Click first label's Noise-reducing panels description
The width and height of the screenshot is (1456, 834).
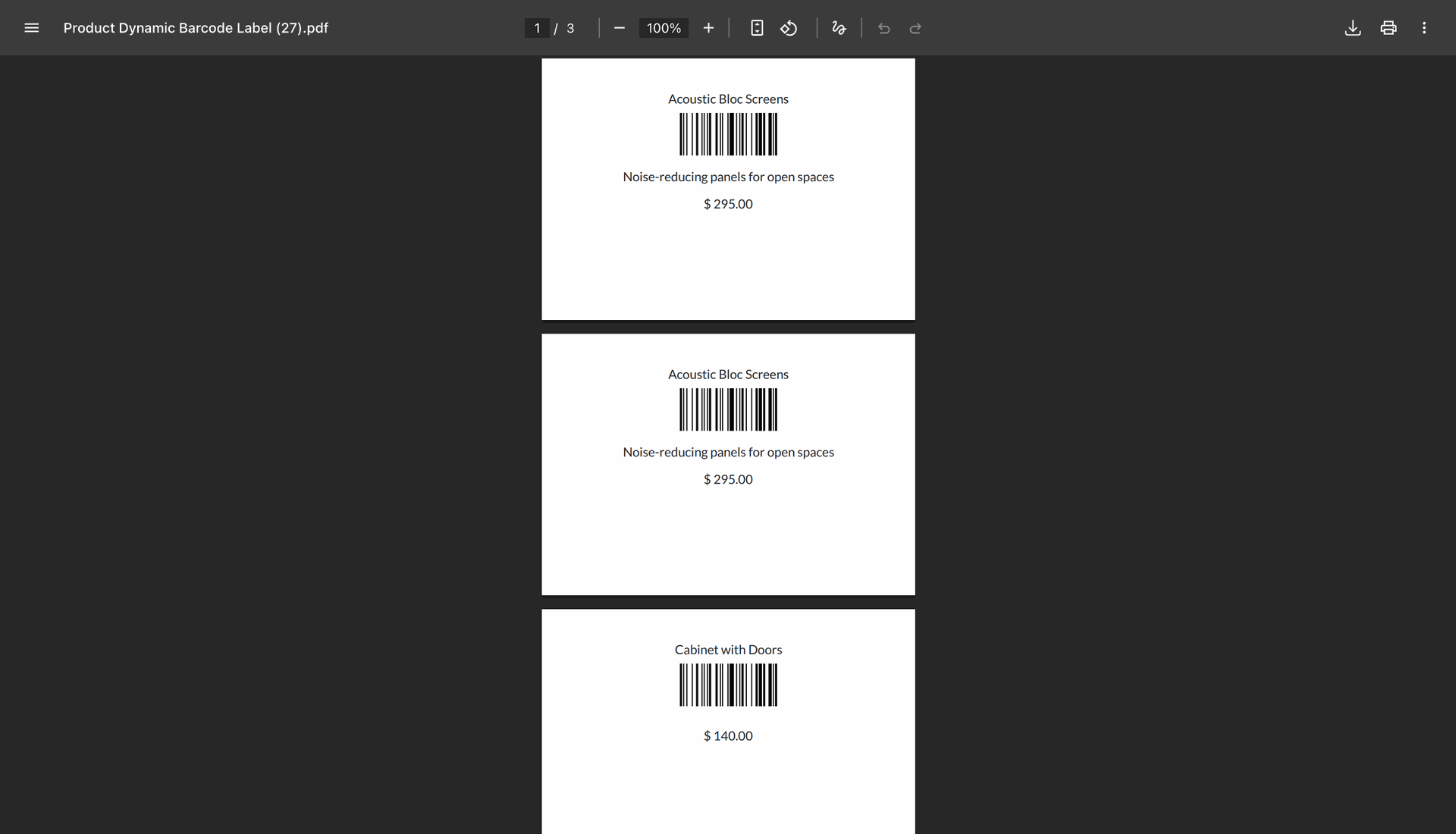pyautogui.click(x=728, y=177)
